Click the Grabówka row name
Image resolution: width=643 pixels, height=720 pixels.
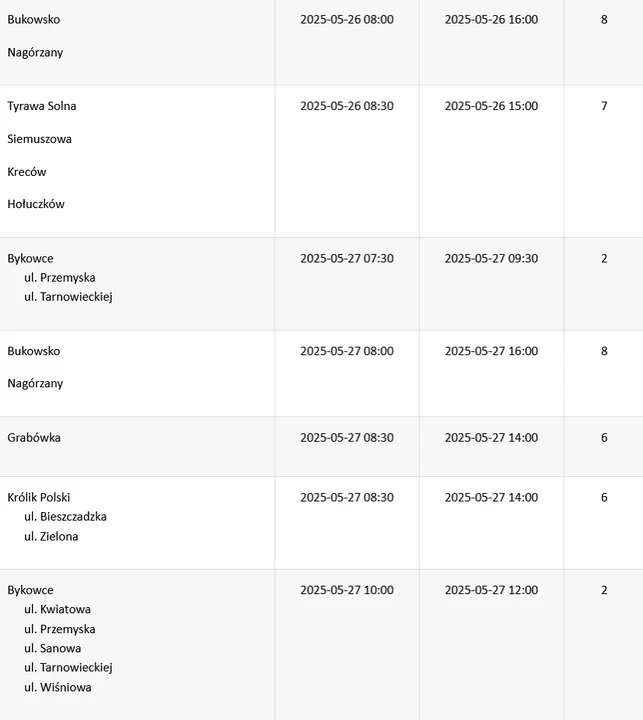coord(34,438)
